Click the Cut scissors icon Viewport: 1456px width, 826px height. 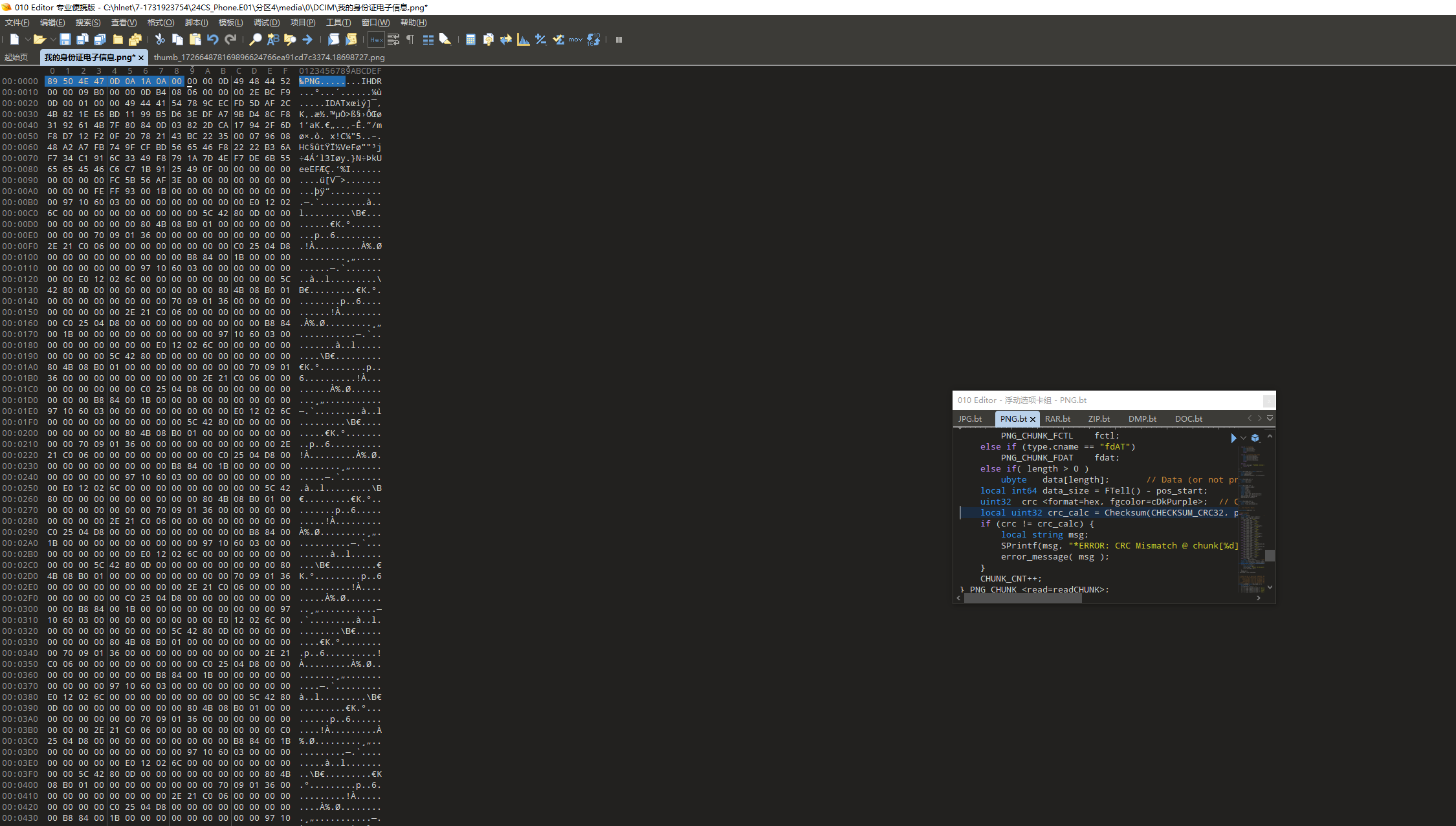click(x=160, y=39)
